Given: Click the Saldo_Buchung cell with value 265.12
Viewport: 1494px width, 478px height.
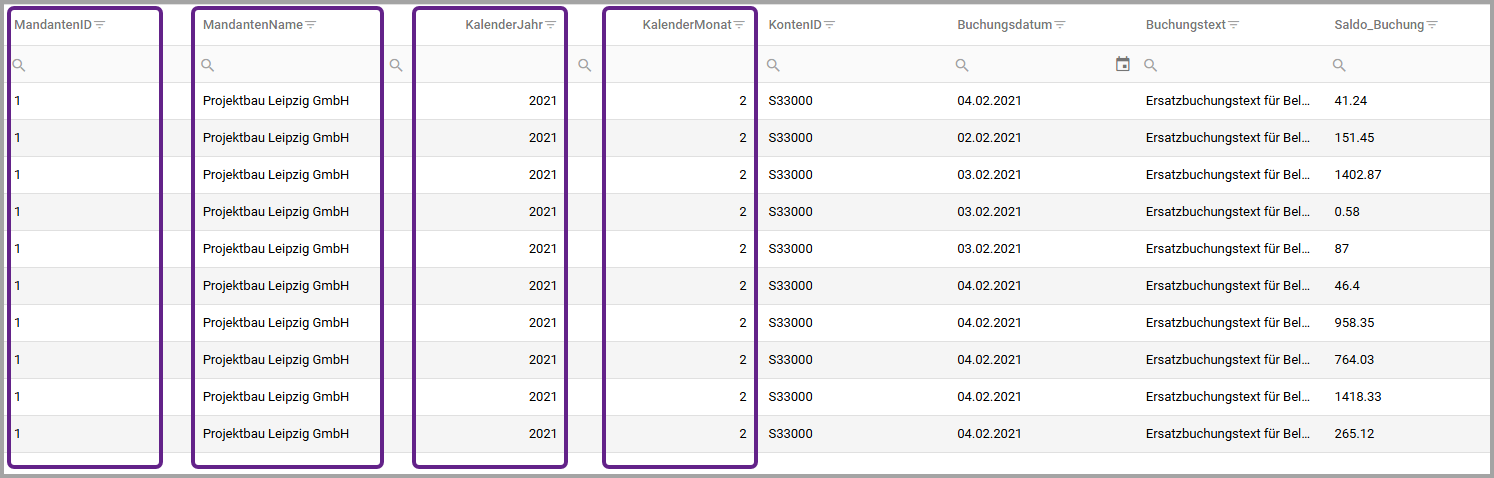Looking at the screenshot, I should point(1353,434).
